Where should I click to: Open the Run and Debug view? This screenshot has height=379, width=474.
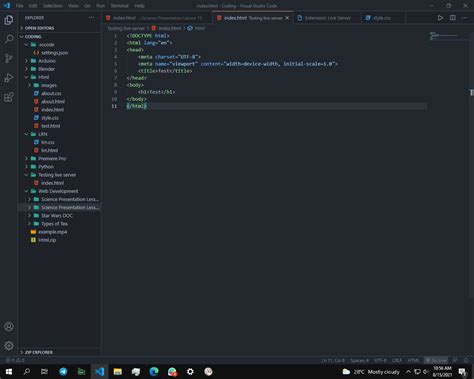point(9,78)
